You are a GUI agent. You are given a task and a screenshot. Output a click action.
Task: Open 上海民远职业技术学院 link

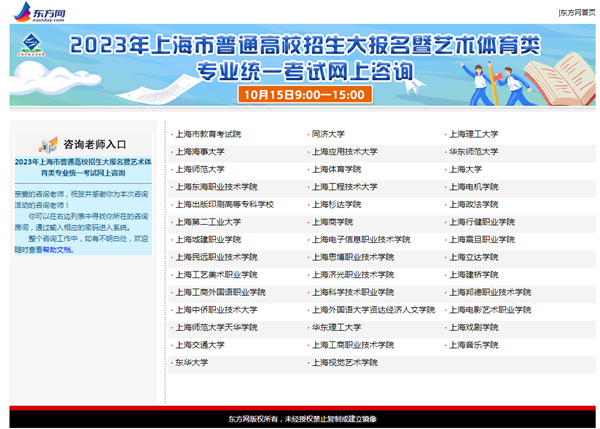tap(216, 258)
